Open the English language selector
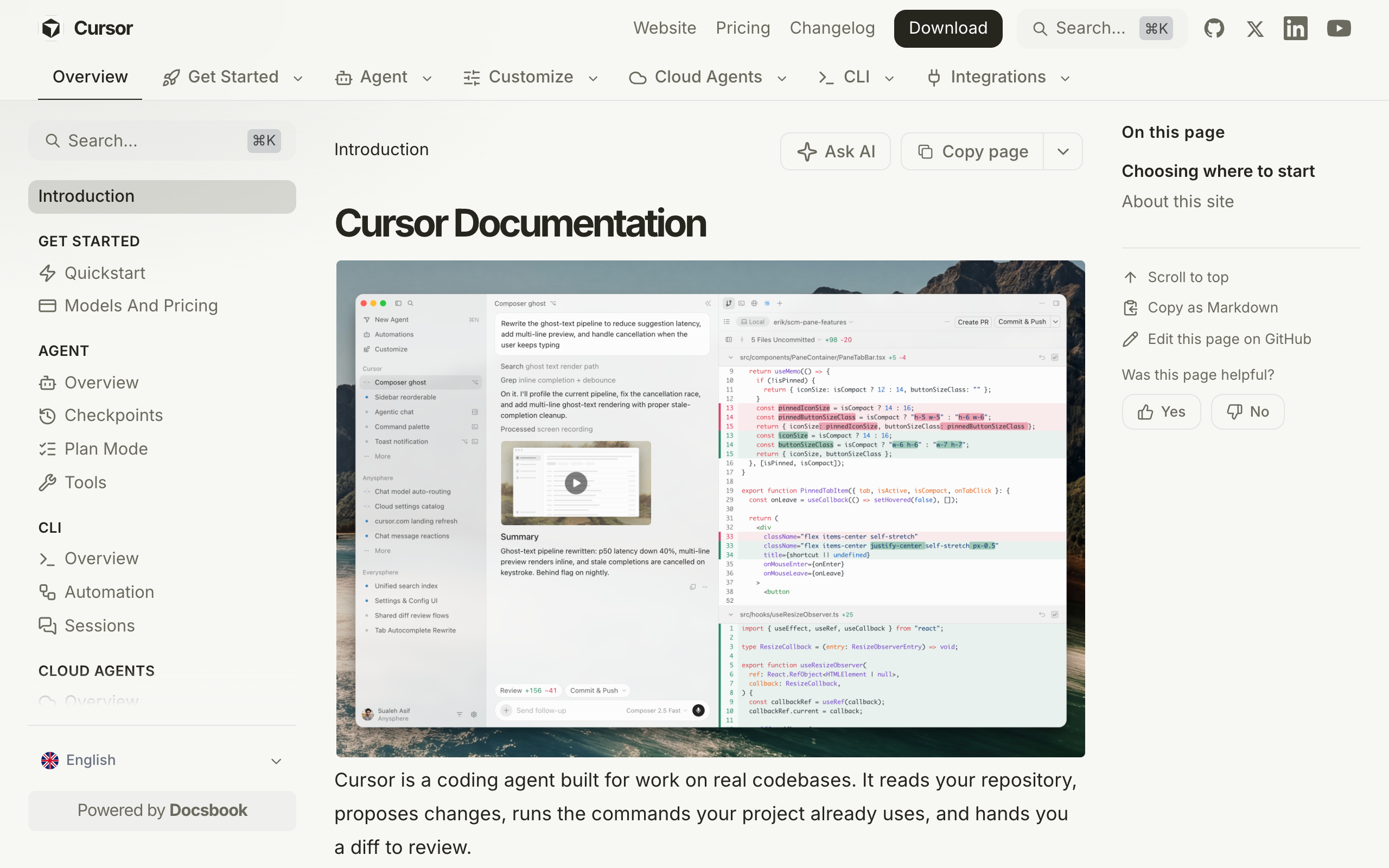 (162, 760)
